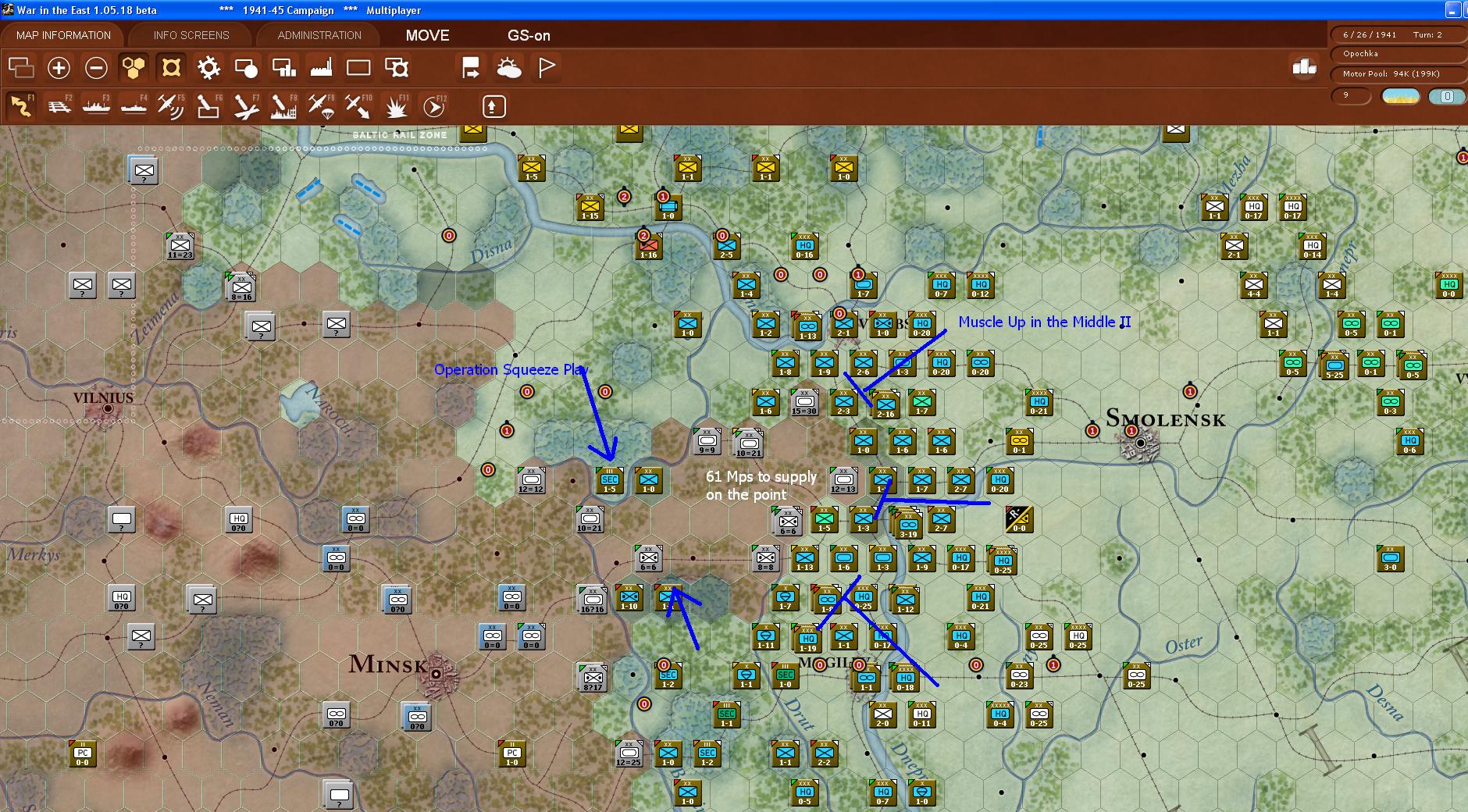Select the Soviet 1-15 yellow unit
This screenshot has width=1468, height=812.
coord(590,207)
